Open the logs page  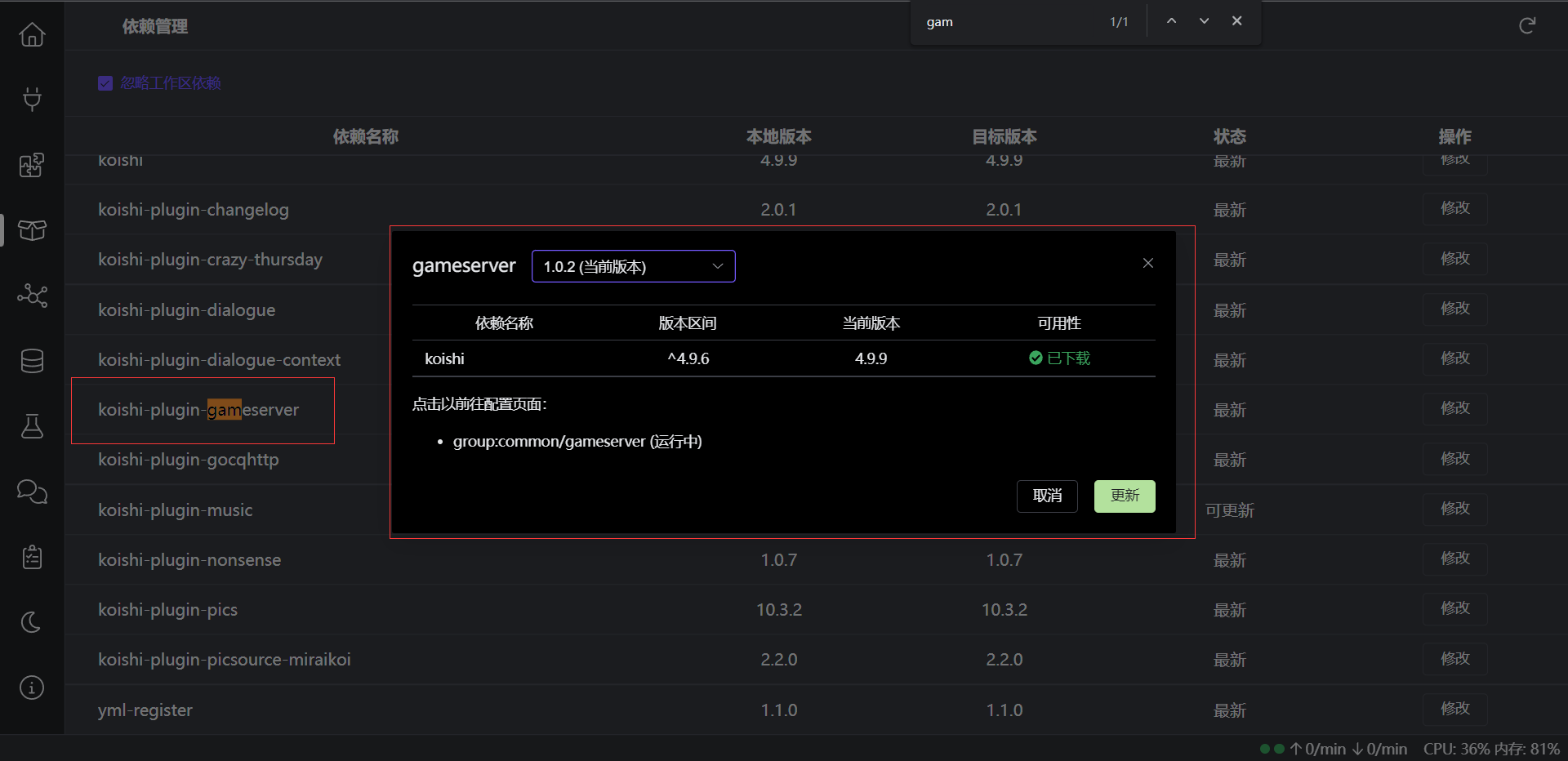33,557
